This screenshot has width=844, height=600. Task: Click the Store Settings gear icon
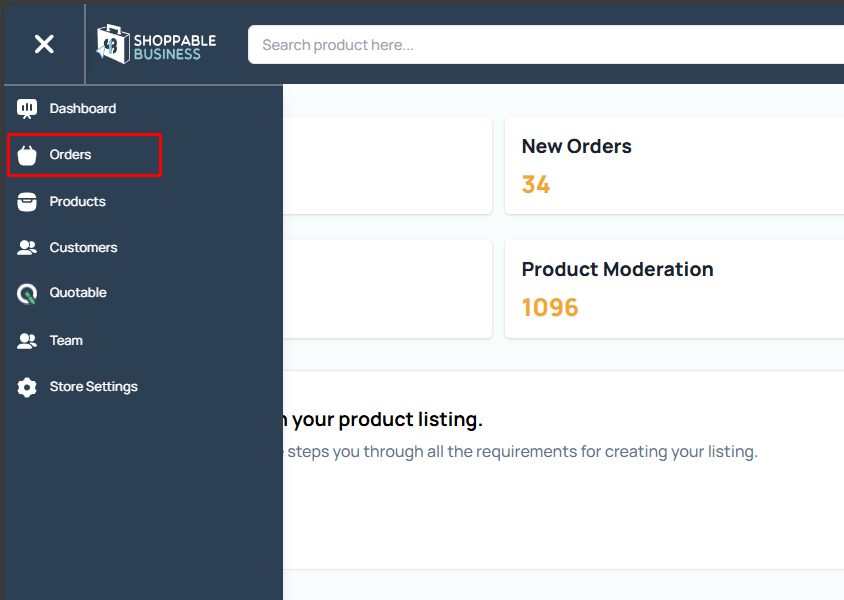(27, 387)
